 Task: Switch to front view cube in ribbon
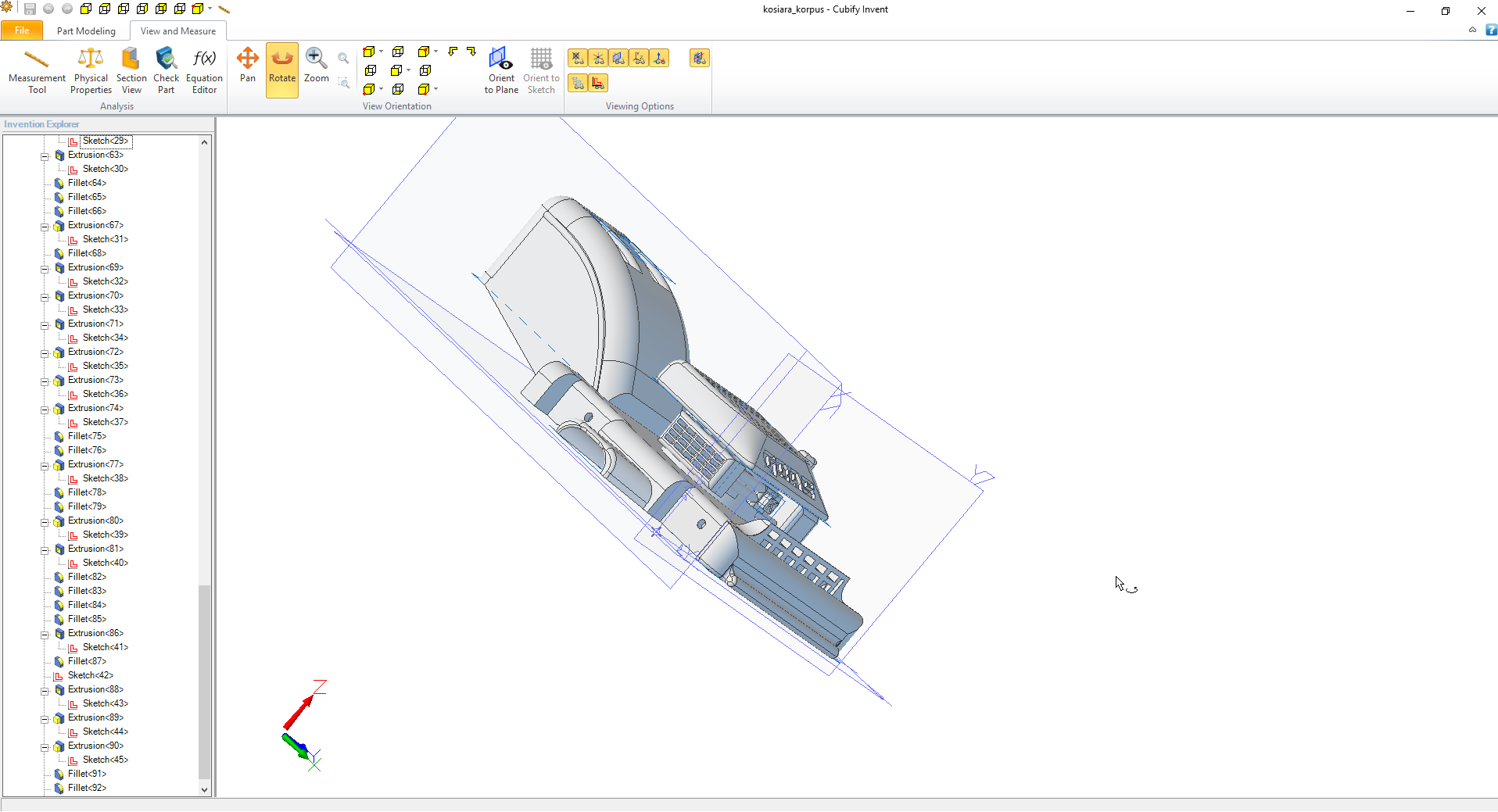point(396,70)
